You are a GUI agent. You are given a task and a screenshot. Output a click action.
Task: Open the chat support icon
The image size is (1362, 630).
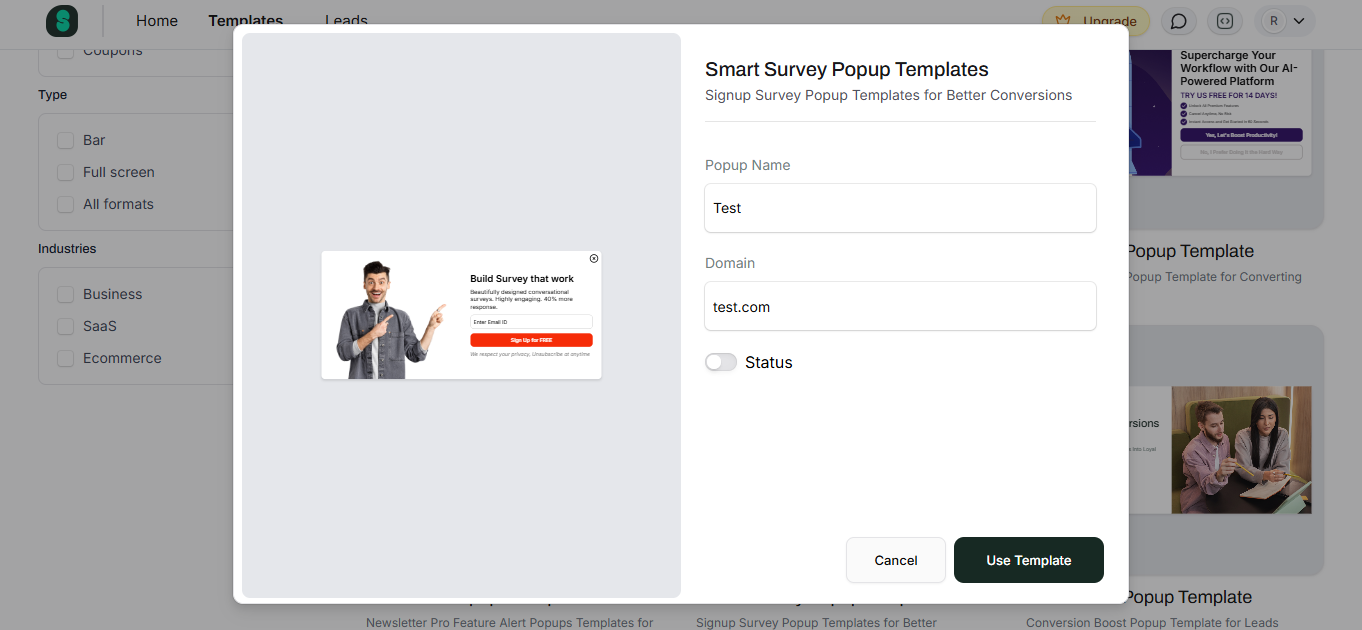coord(1178,21)
